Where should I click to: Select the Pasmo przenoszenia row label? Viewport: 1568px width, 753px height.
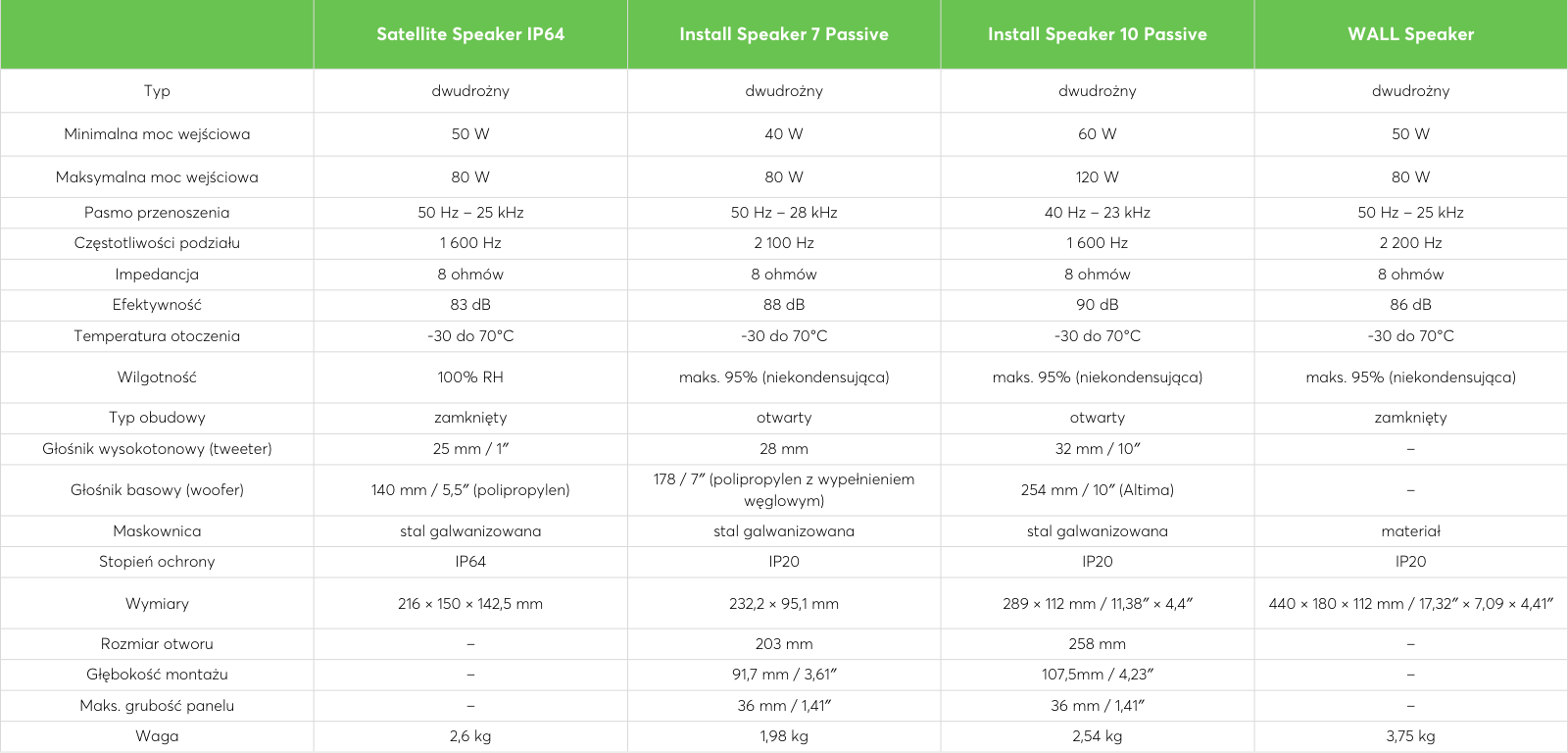pyautogui.click(x=157, y=213)
